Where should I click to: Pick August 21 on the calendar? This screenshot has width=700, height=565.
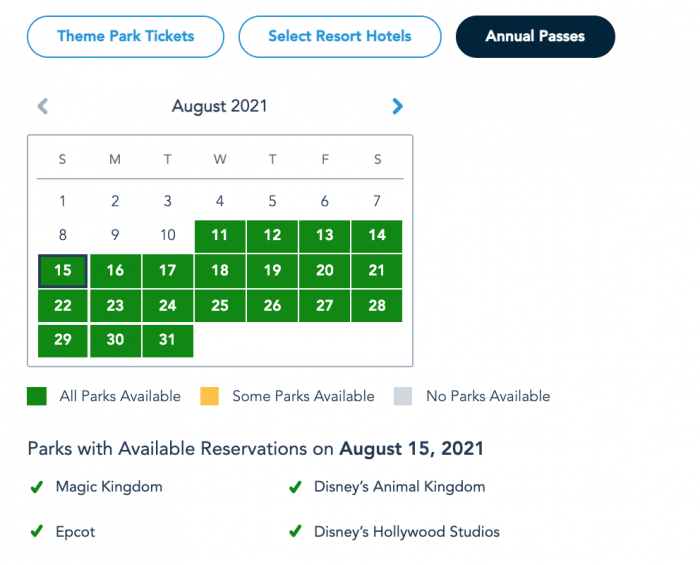click(377, 271)
